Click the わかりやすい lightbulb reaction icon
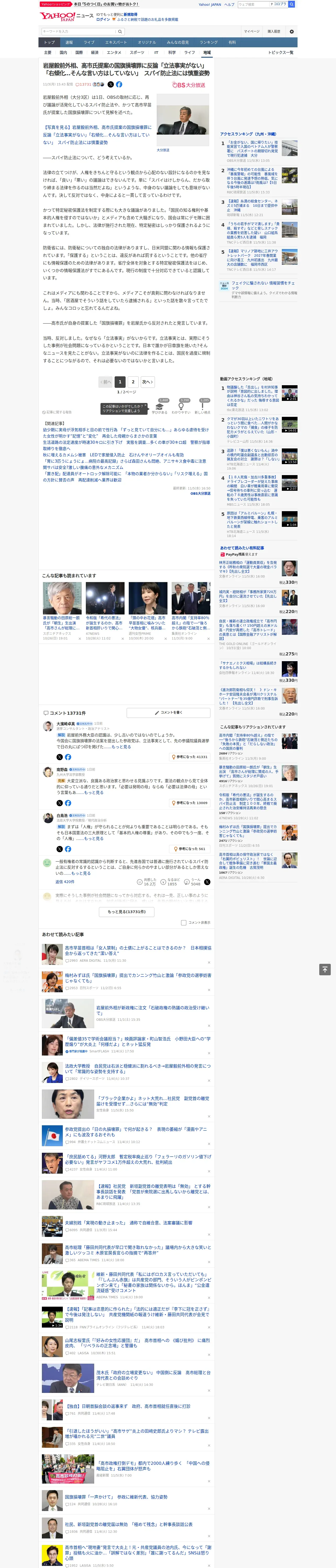 [181, 407]
